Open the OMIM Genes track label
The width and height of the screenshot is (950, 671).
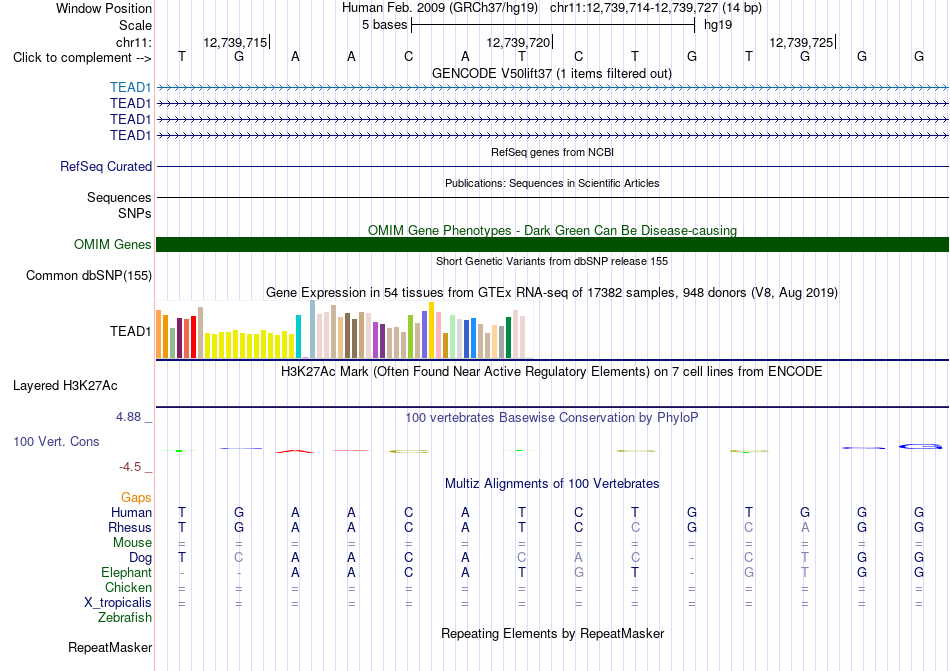coord(113,245)
